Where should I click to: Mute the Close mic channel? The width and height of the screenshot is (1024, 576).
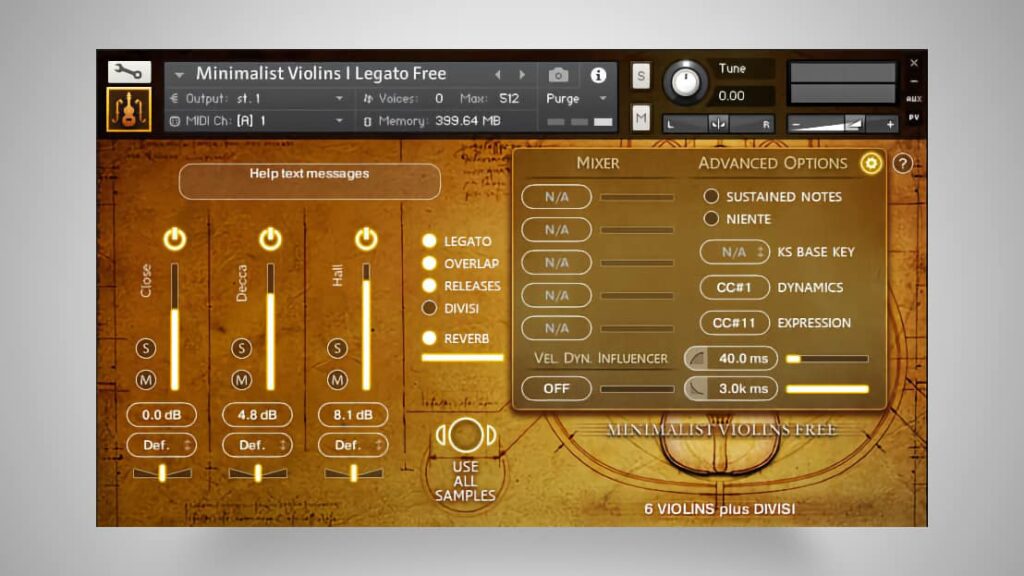(146, 380)
